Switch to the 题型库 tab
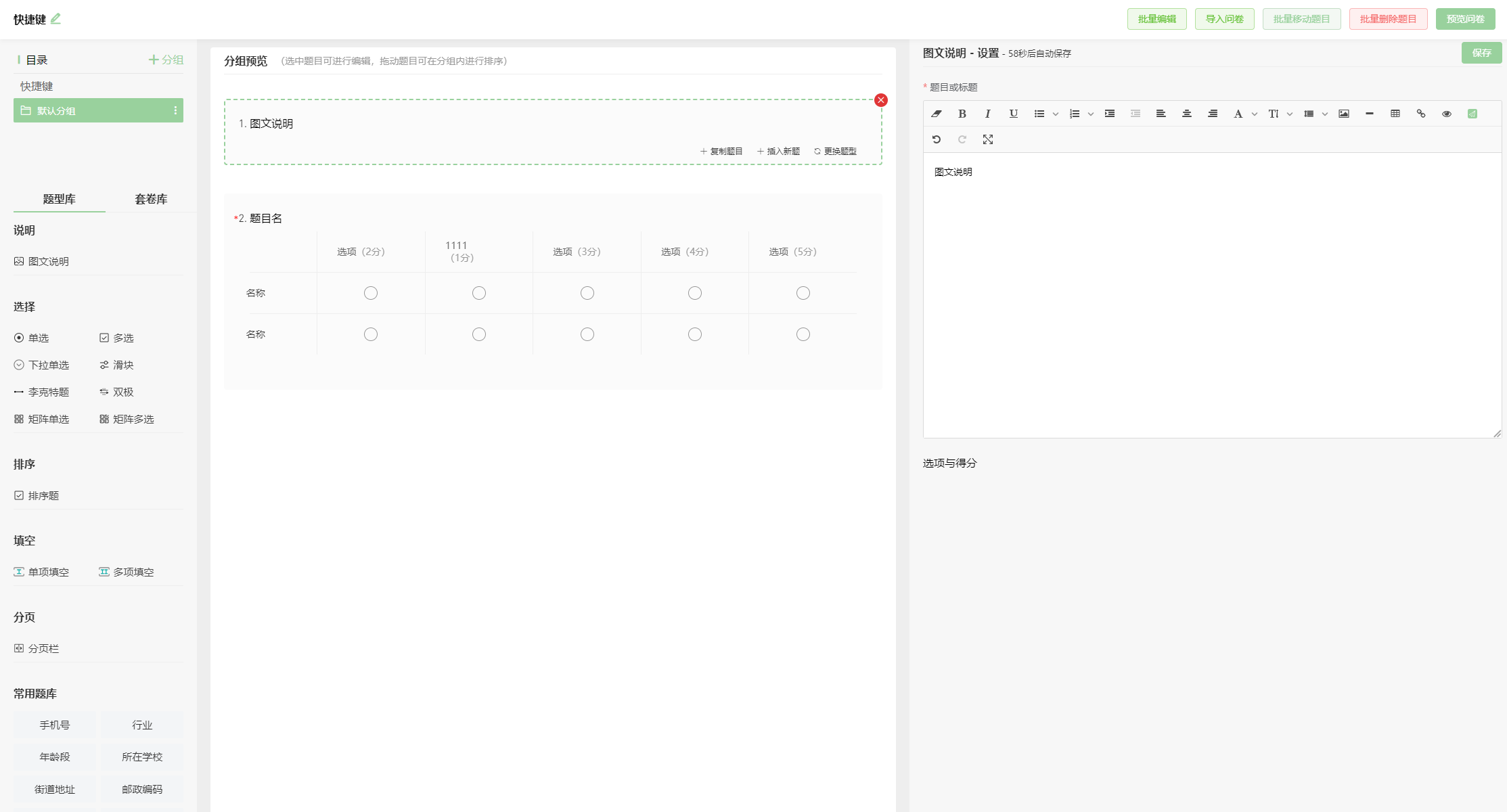The height and width of the screenshot is (812, 1507). pyautogui.click(x=60, y=199)
